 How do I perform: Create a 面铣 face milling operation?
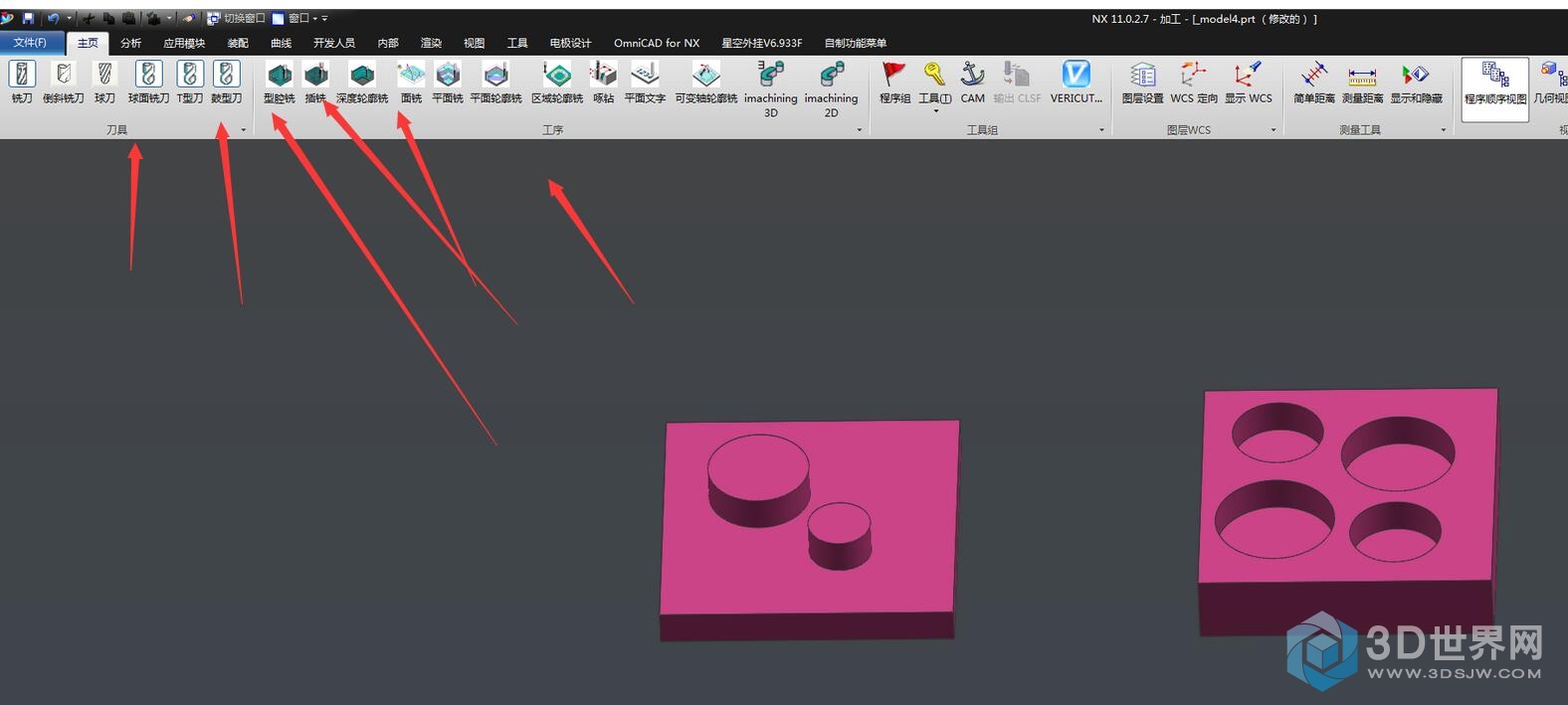[411, 82]
